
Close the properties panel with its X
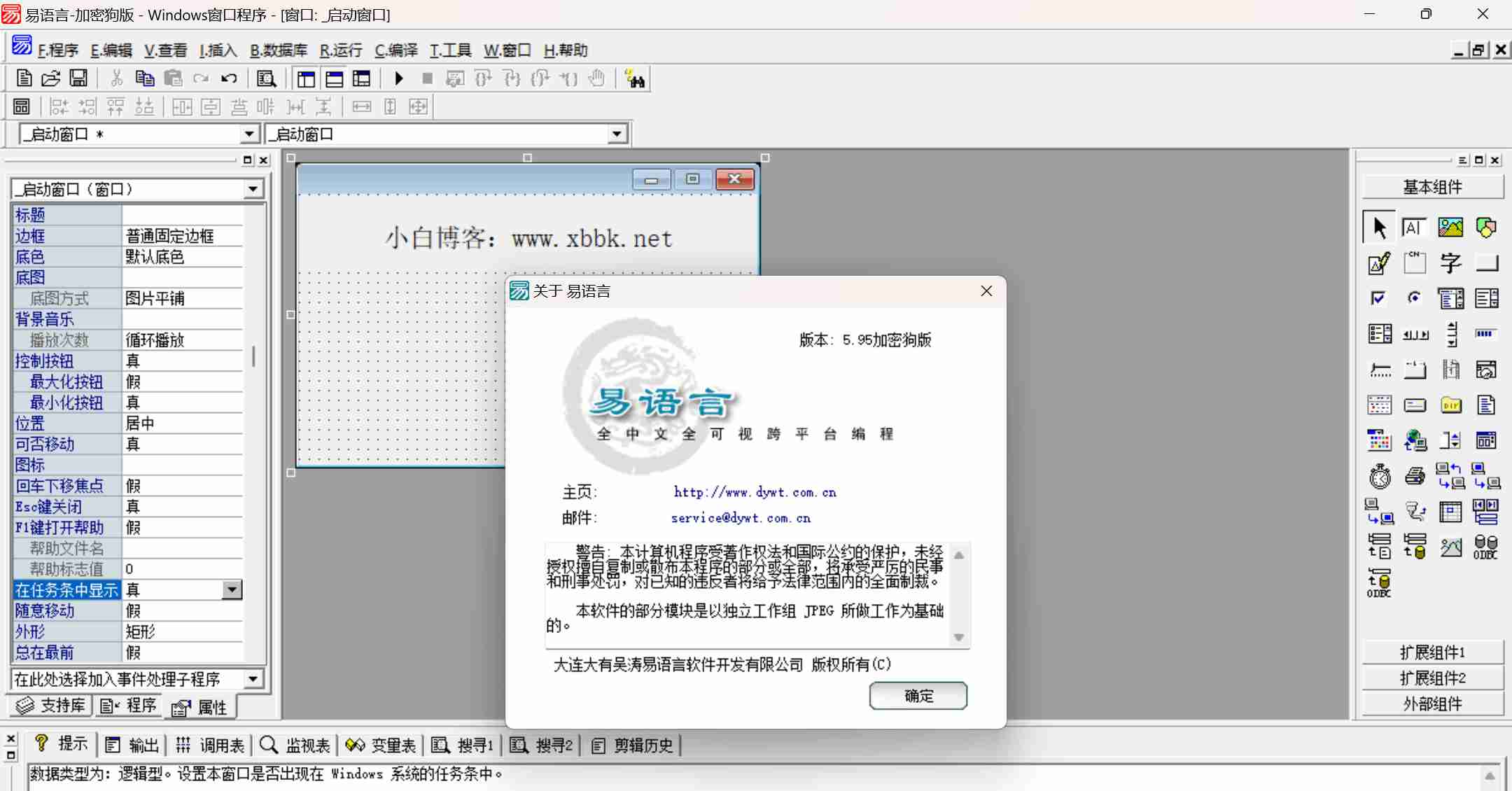[x=264, y=160]
